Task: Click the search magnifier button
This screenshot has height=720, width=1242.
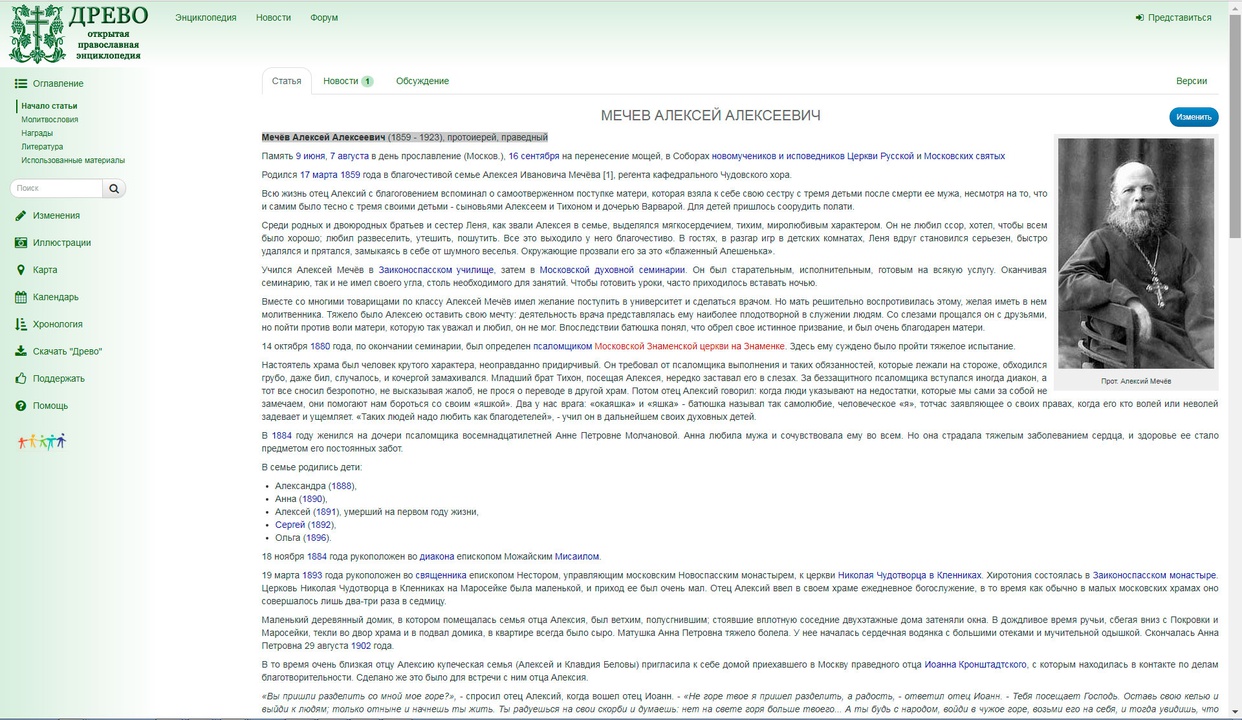Action: click(115, 188)
